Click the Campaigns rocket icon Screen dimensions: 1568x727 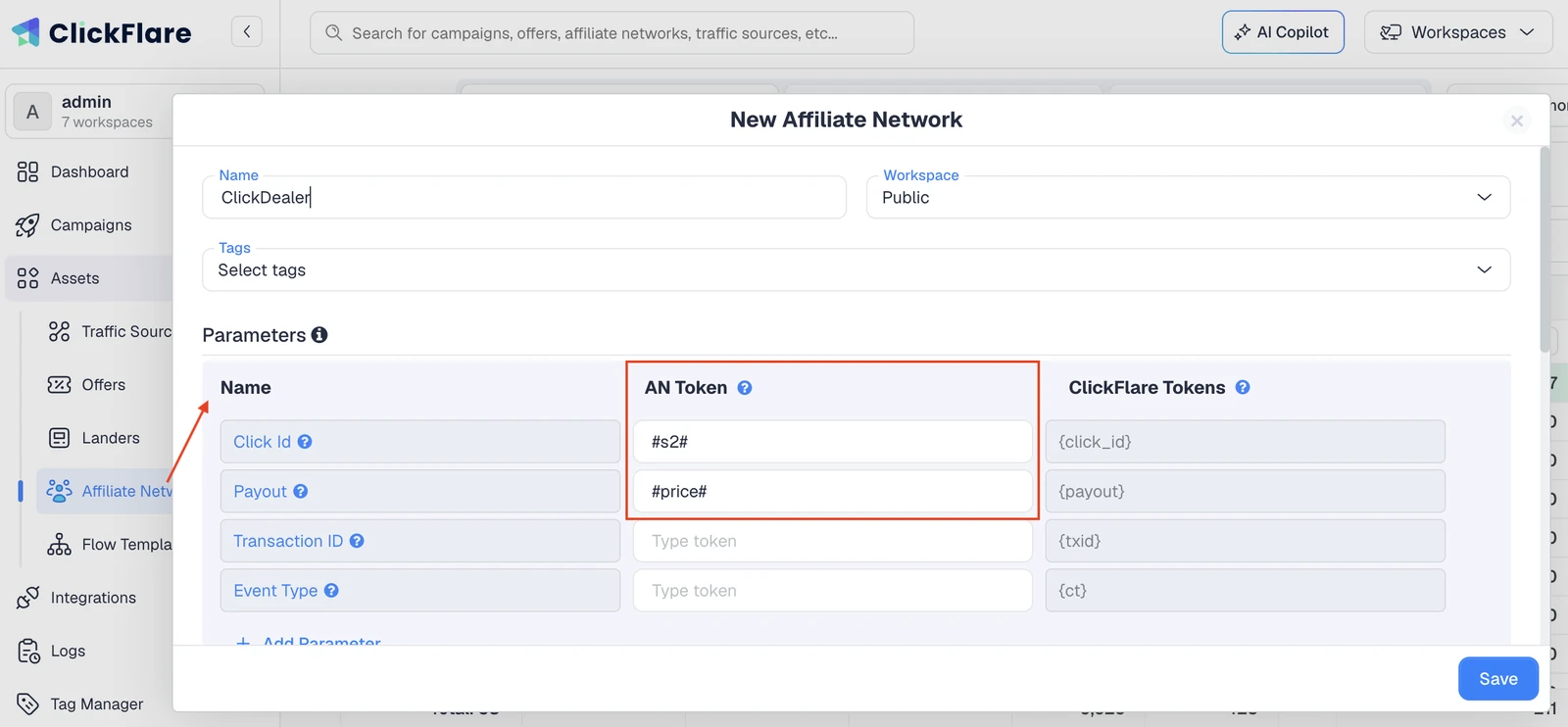click(27, 225)
